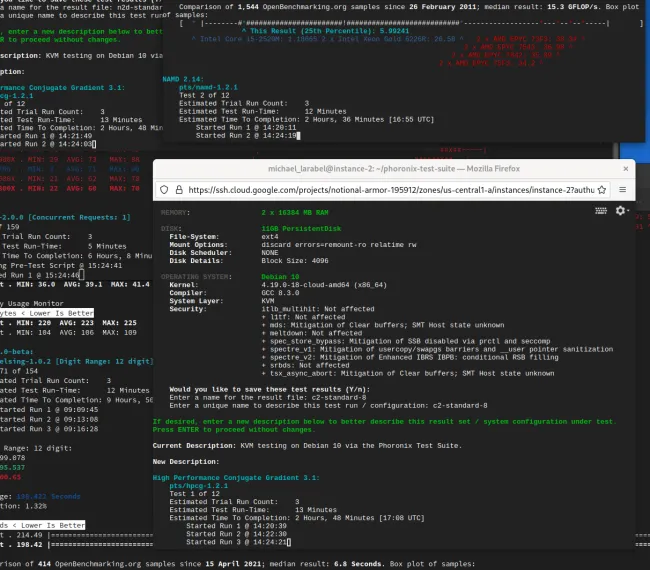650x570 pixels.
Task: Click the 'srbds: Not affected' line
Action: (306, 366)
